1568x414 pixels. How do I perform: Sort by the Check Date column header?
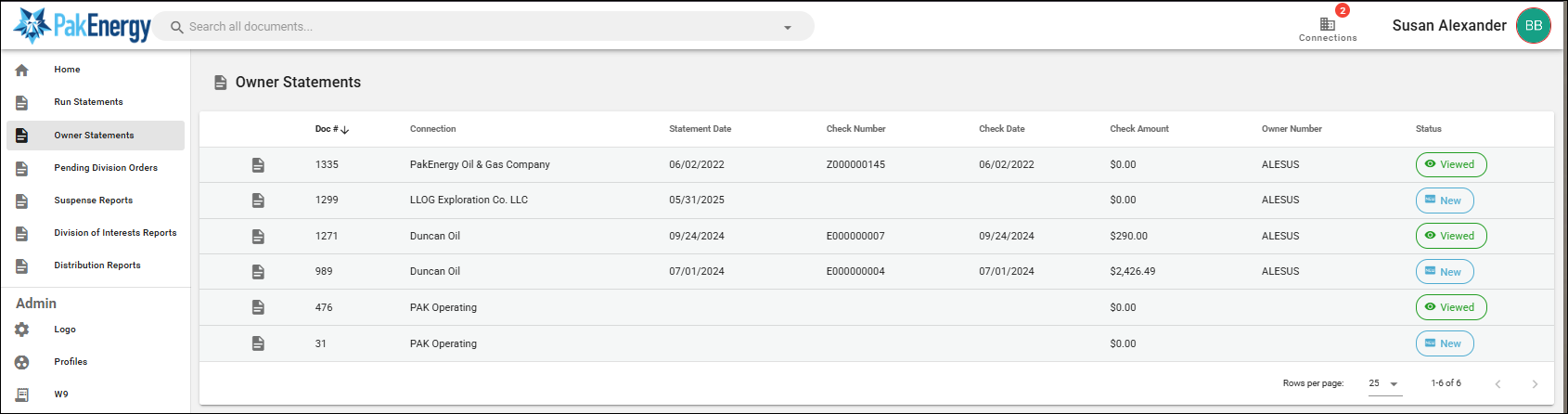point(1002,129)
